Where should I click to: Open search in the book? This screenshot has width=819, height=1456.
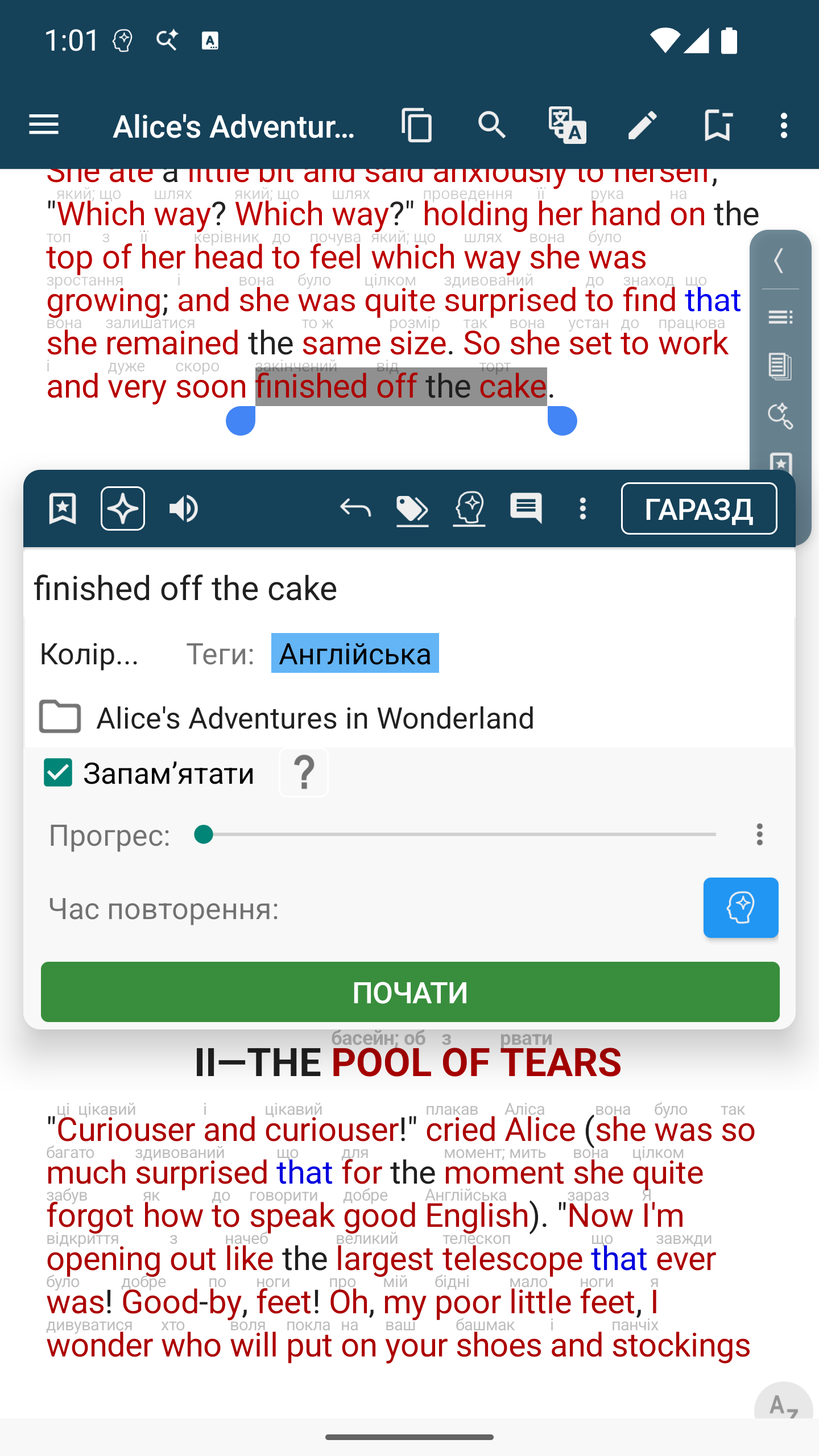[x=492, y=125]
